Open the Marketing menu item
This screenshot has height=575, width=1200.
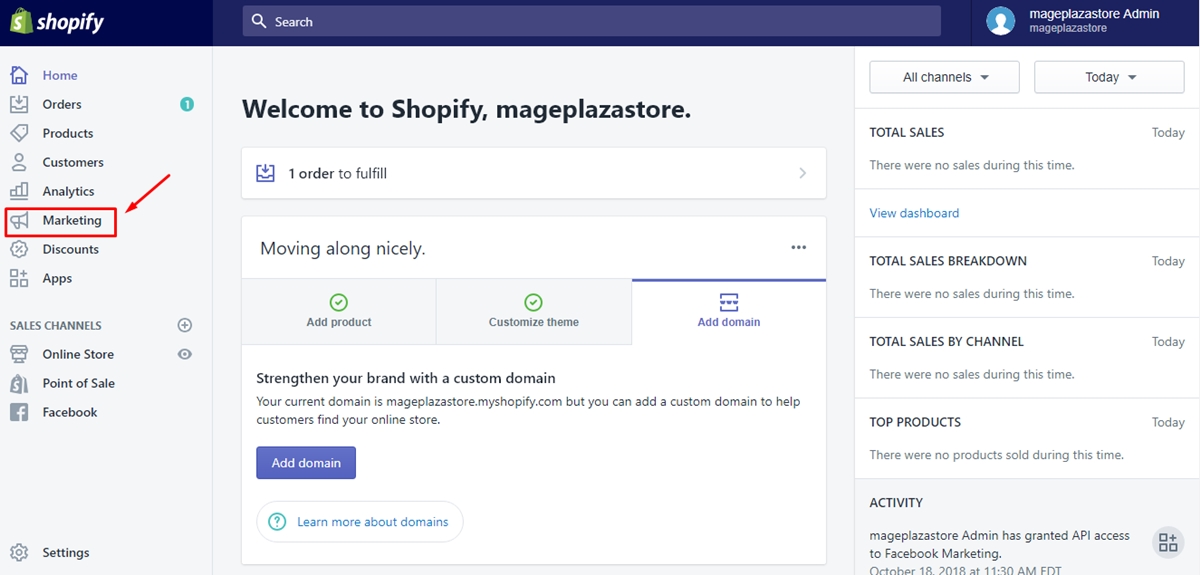[72, 220]
